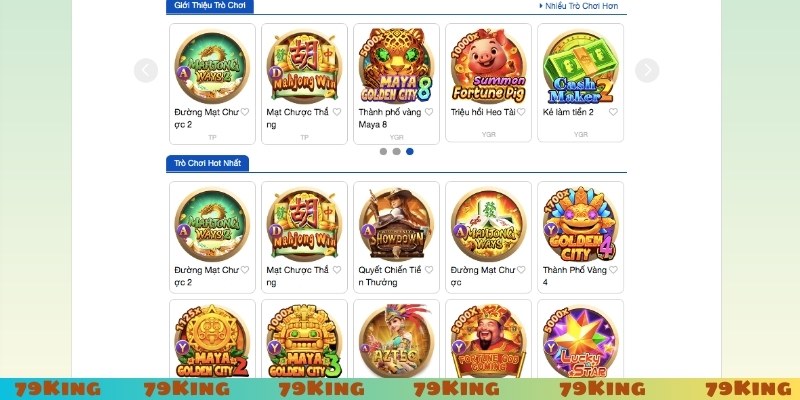Open Triệu hồi Heo Tài game title

click(x=483, y=112)
